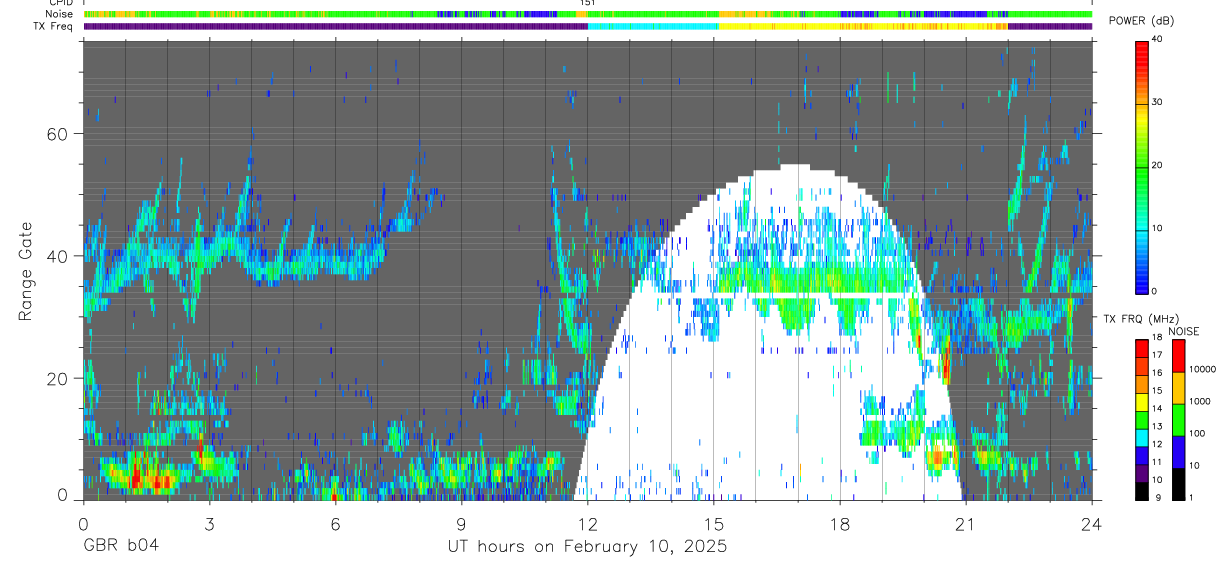This screenshot has width=1228, height=567.
Task: Click the '18' tick on the UT hours axis
Action: click(840, 523)
